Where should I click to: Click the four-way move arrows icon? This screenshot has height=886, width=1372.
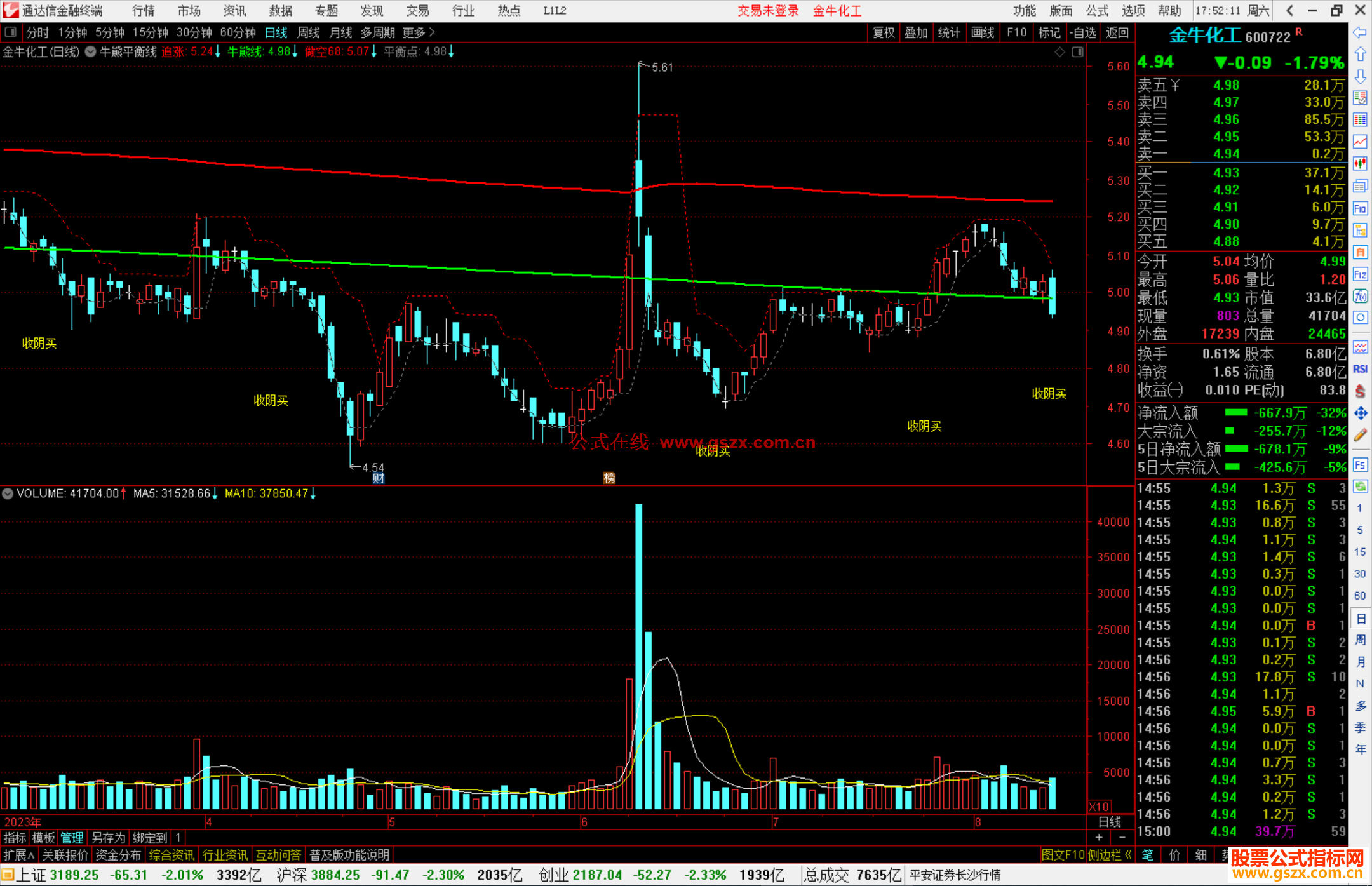coord(1360,413)
